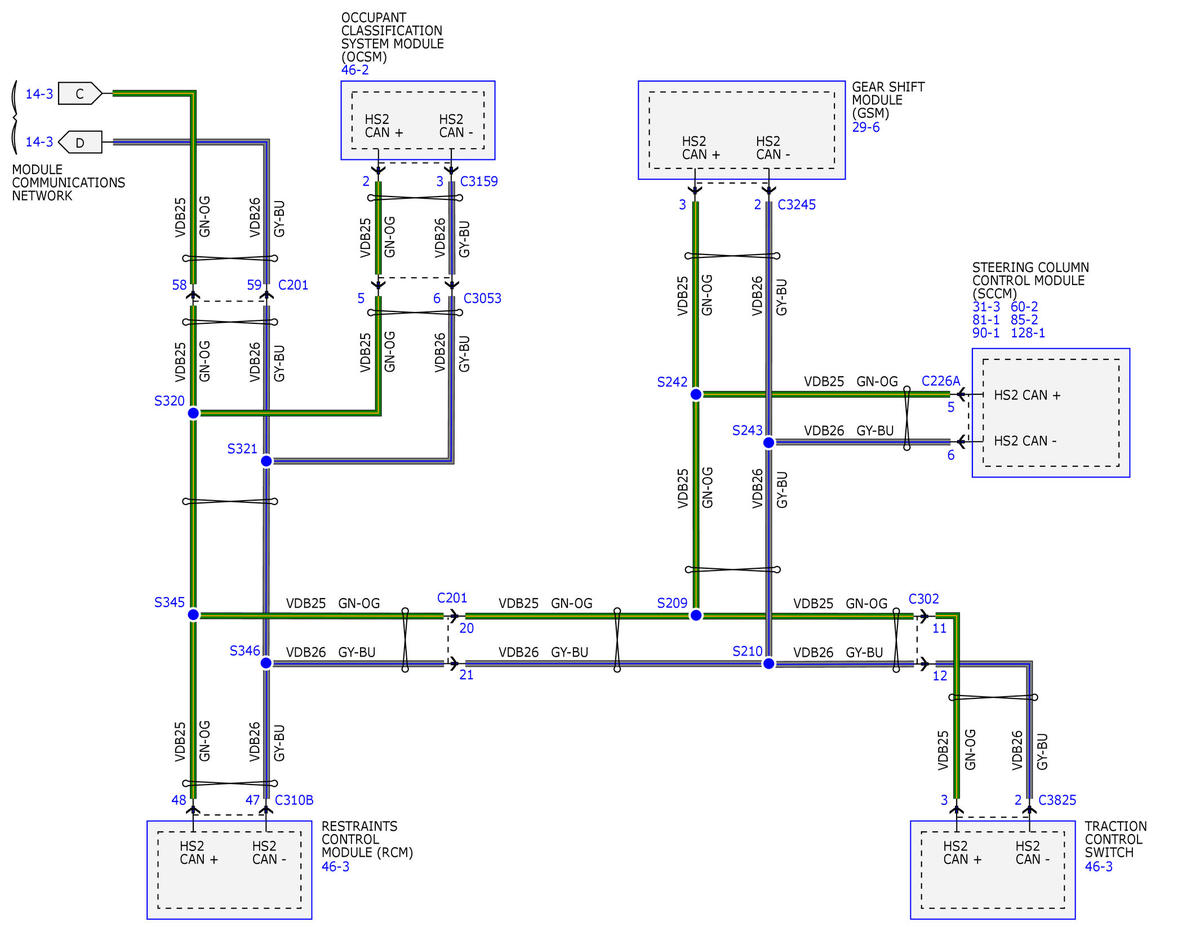Screen dimensions: 1200x927
Task: Click the C201 label above pin 20
Action: pos(452,598)
